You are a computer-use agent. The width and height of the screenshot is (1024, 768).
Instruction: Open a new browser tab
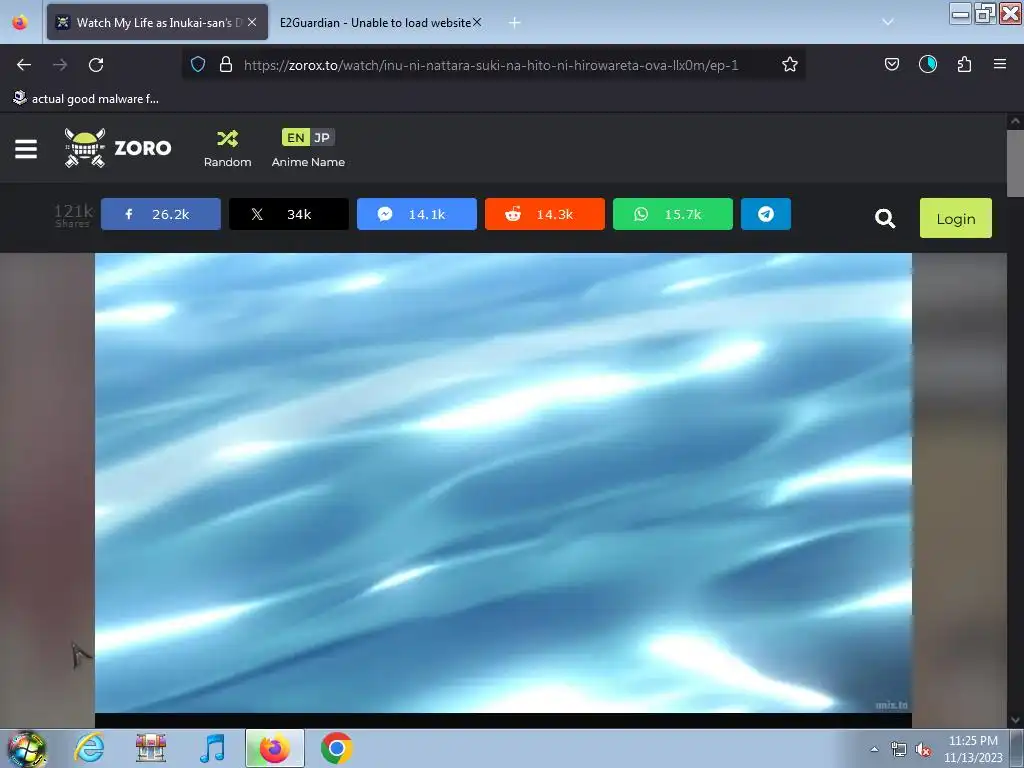(515, 23)
